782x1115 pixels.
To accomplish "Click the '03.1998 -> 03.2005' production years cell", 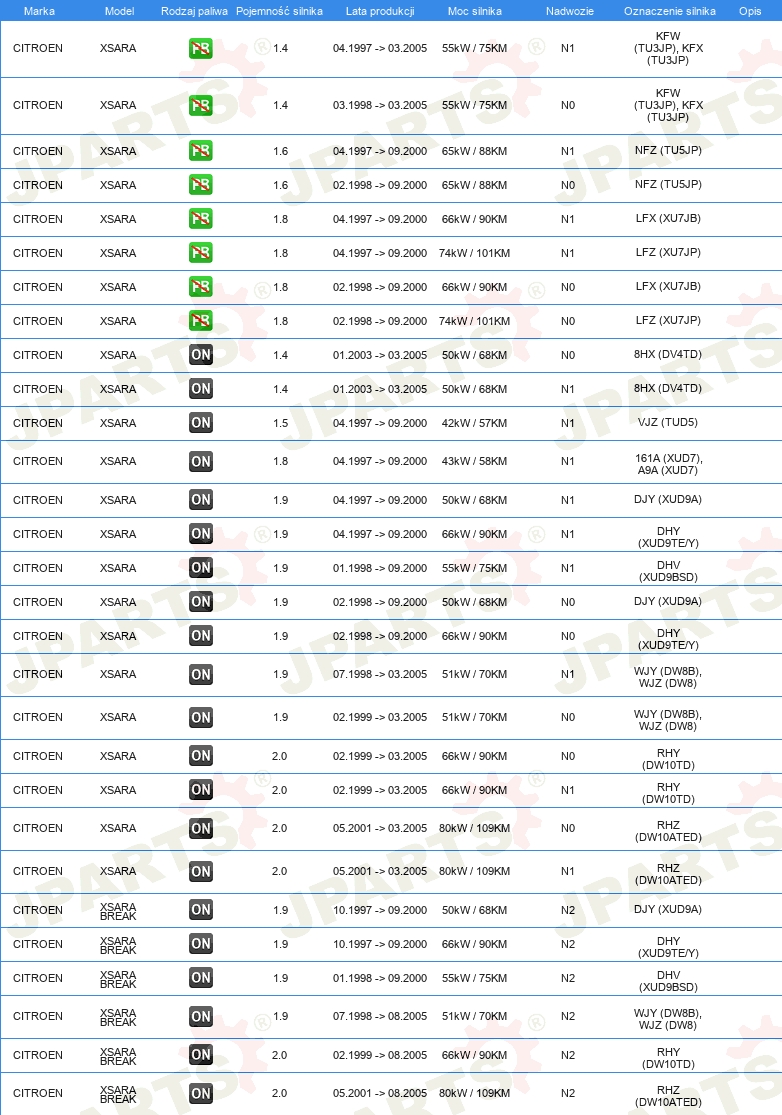I will tap(380, 105).
